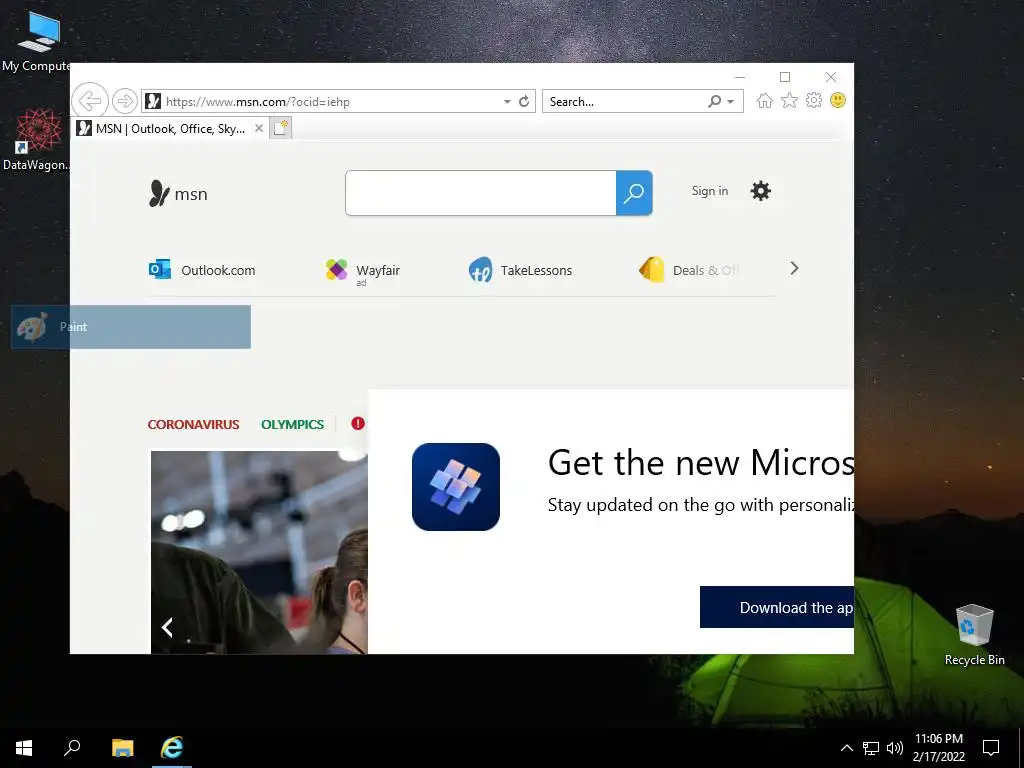Click the URL address field

330,101
